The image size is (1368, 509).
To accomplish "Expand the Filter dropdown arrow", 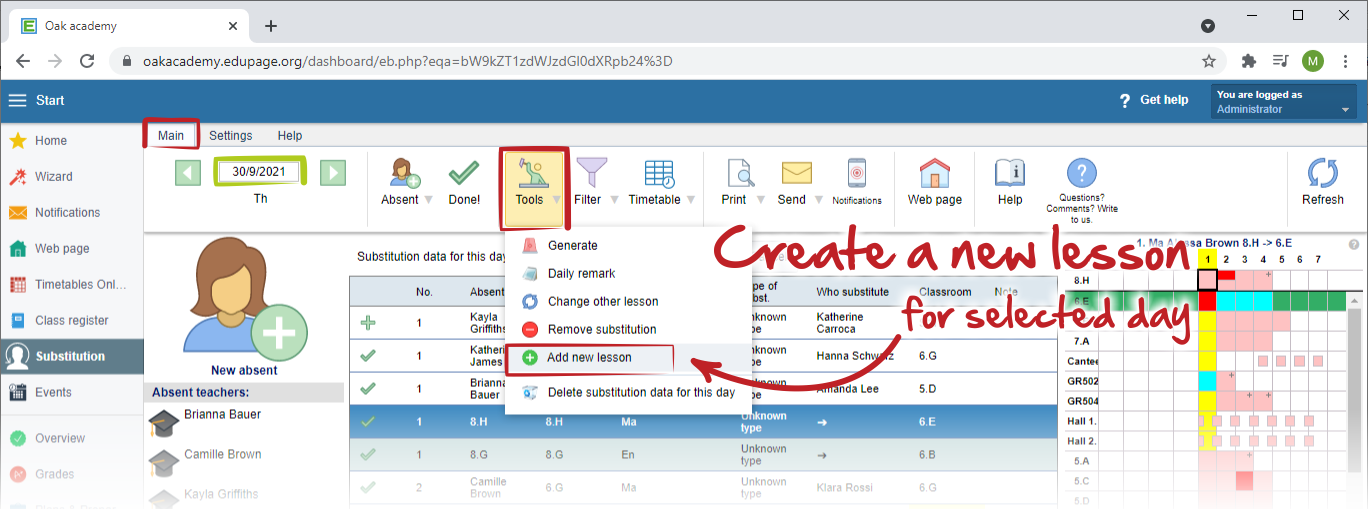I will tap(615, 200).
